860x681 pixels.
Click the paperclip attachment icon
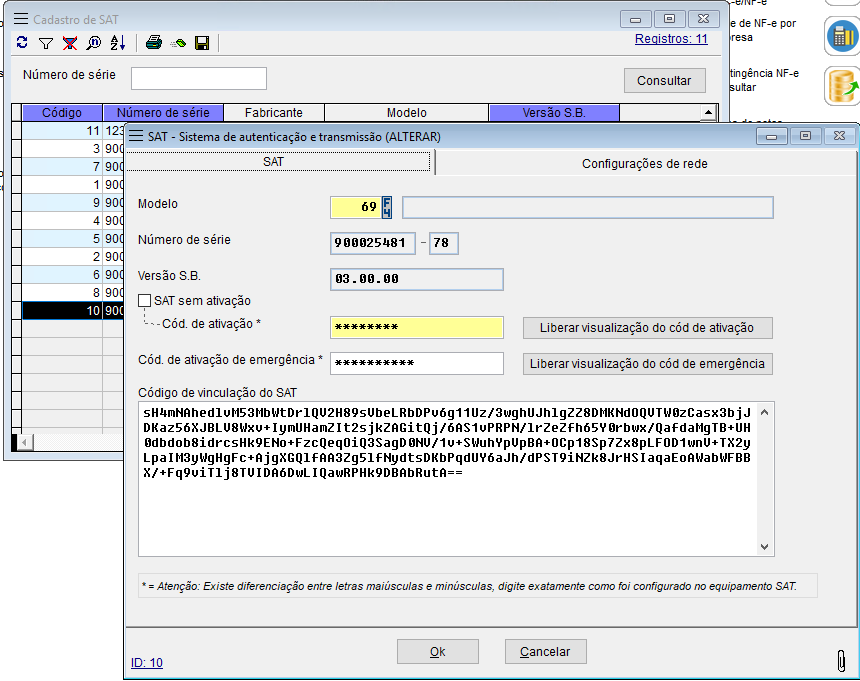coord(841,661)
